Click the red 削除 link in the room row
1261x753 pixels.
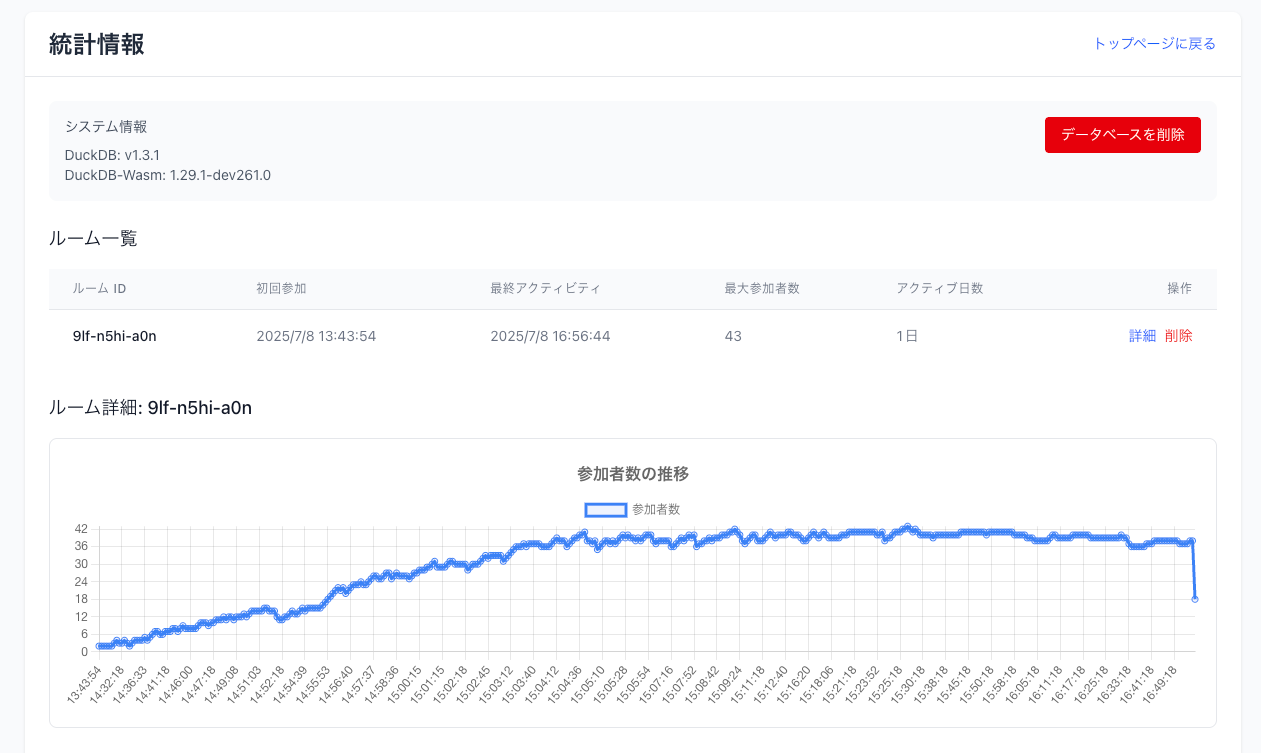(x=1178, y=336)
